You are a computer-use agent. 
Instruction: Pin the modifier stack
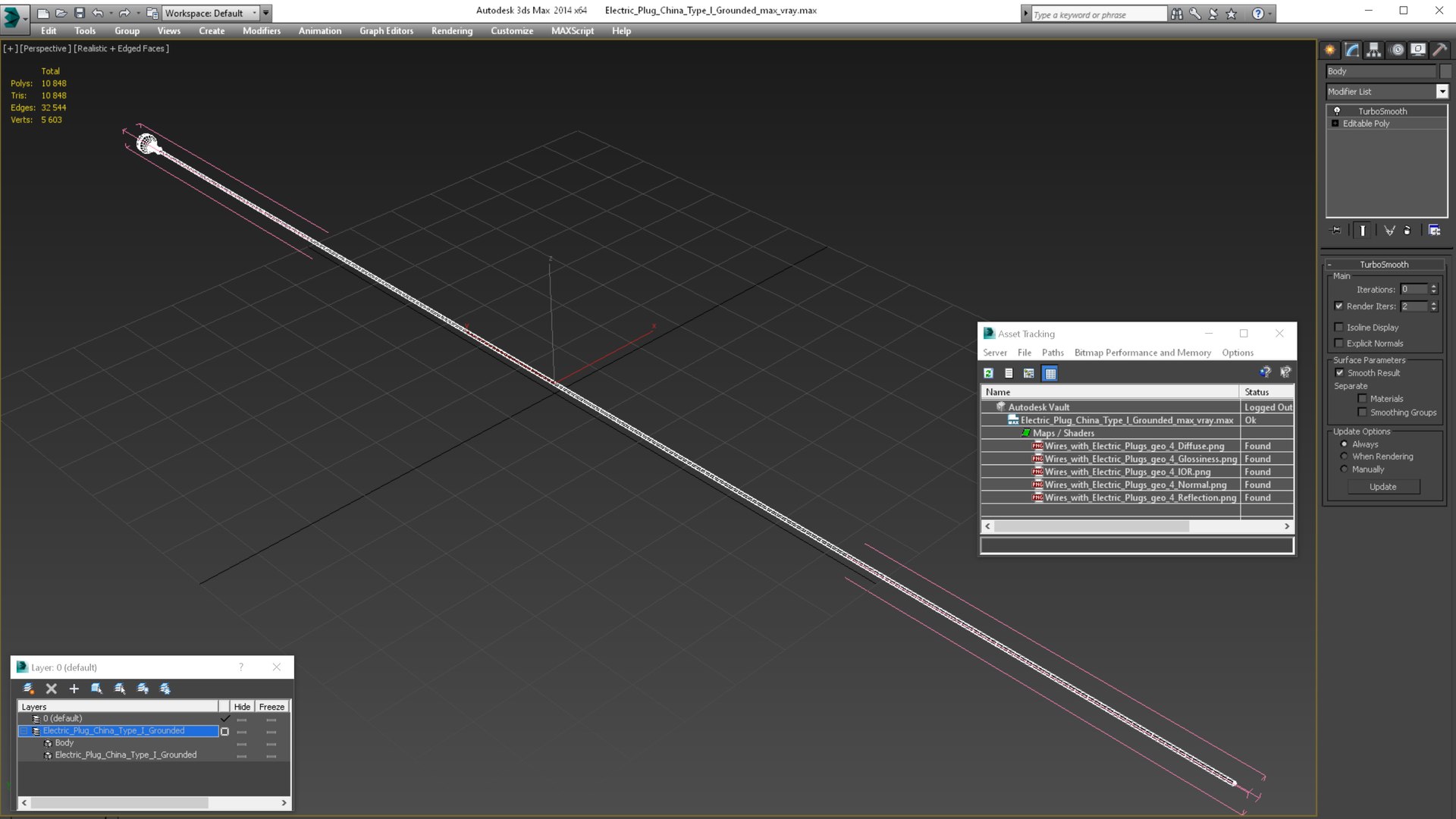[x=1336, y=231]
